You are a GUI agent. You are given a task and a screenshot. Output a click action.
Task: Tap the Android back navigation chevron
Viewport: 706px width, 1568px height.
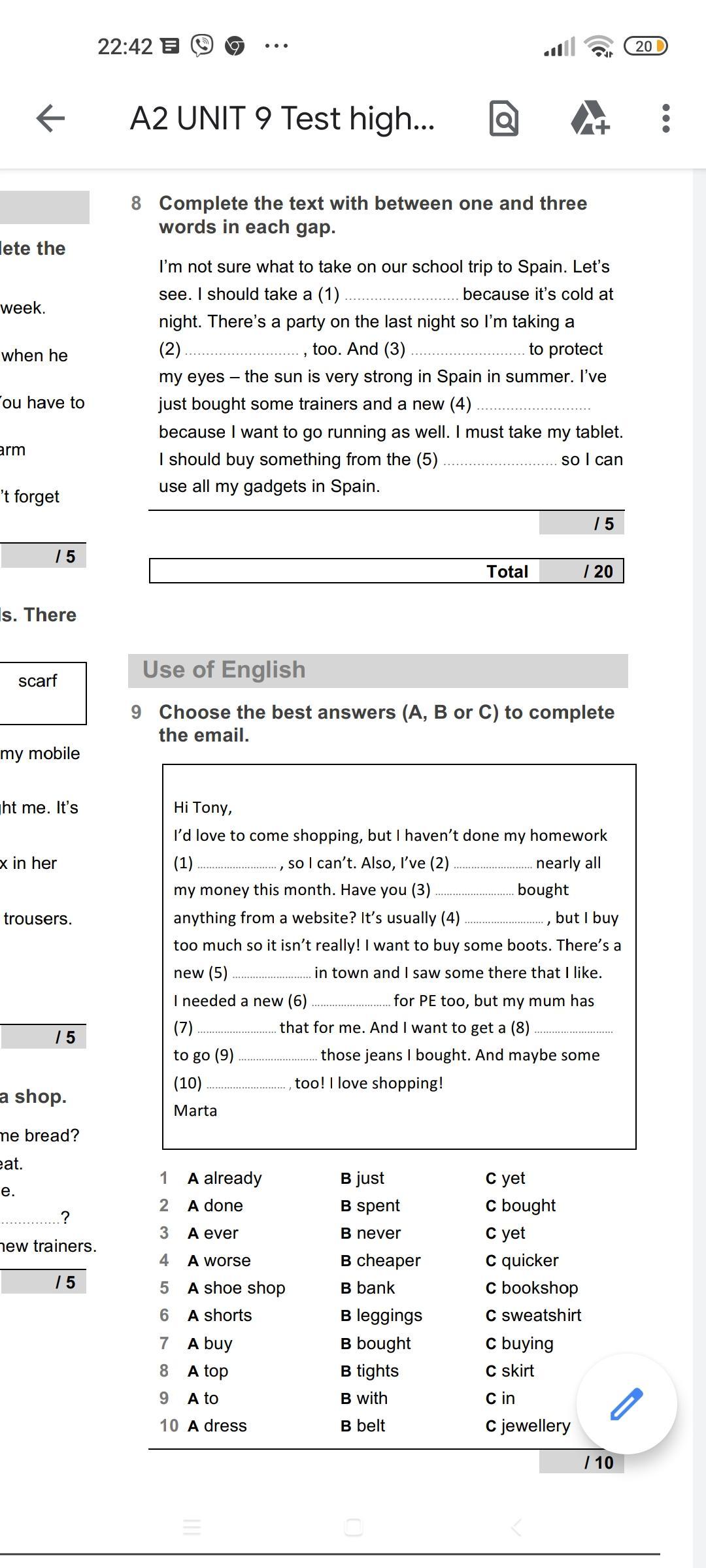tap(516, 1527)
